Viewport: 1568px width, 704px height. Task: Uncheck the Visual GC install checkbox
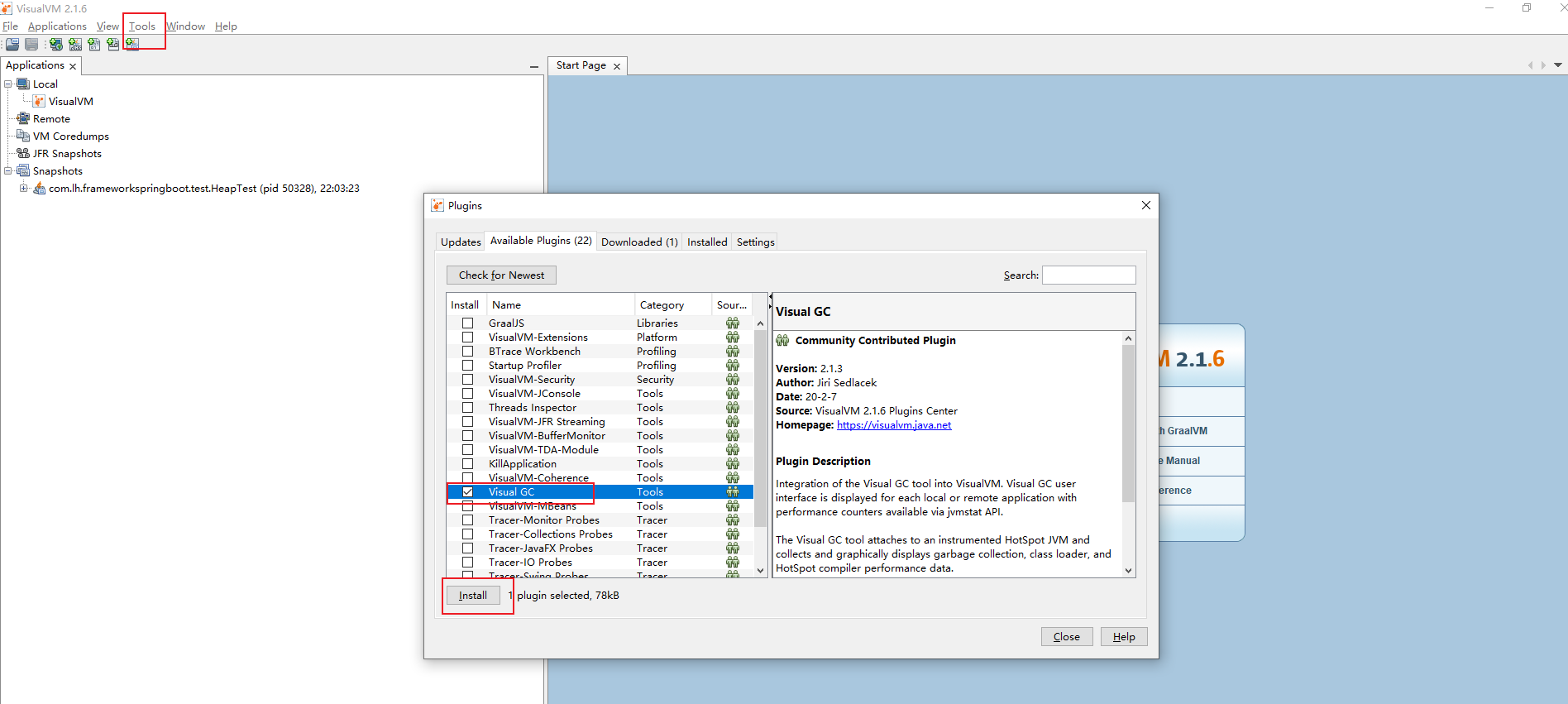(468, 492)
